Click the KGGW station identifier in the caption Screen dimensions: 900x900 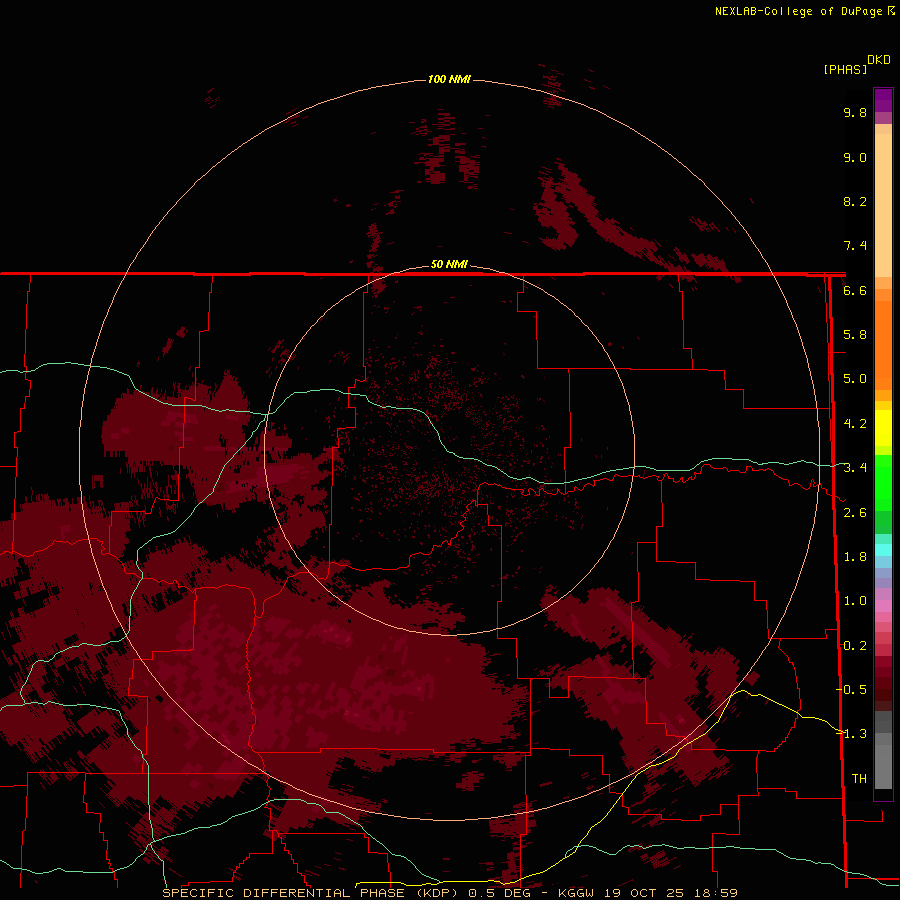[577, 893]
